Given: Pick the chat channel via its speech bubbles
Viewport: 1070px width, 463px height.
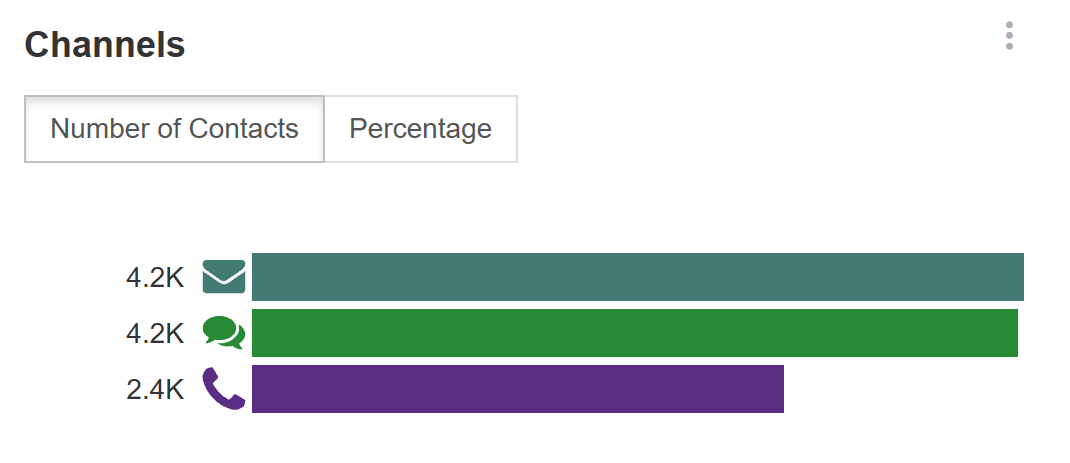Looking at the screenshot, I should [x=224, y=333].
